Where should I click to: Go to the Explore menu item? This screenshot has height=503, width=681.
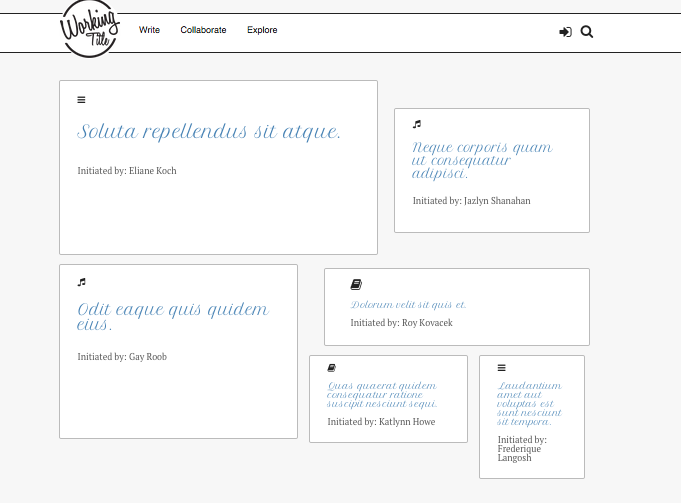coord(262,30)
